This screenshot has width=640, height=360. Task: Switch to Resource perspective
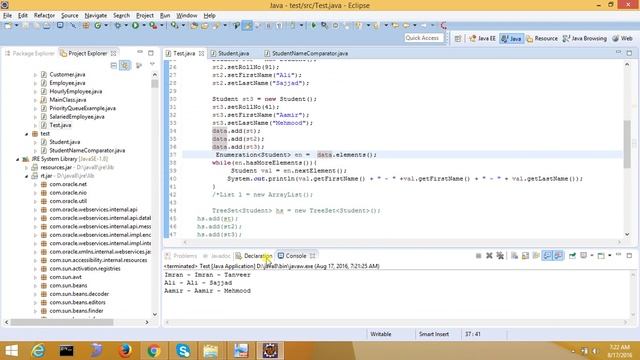[x=542, y=38]
